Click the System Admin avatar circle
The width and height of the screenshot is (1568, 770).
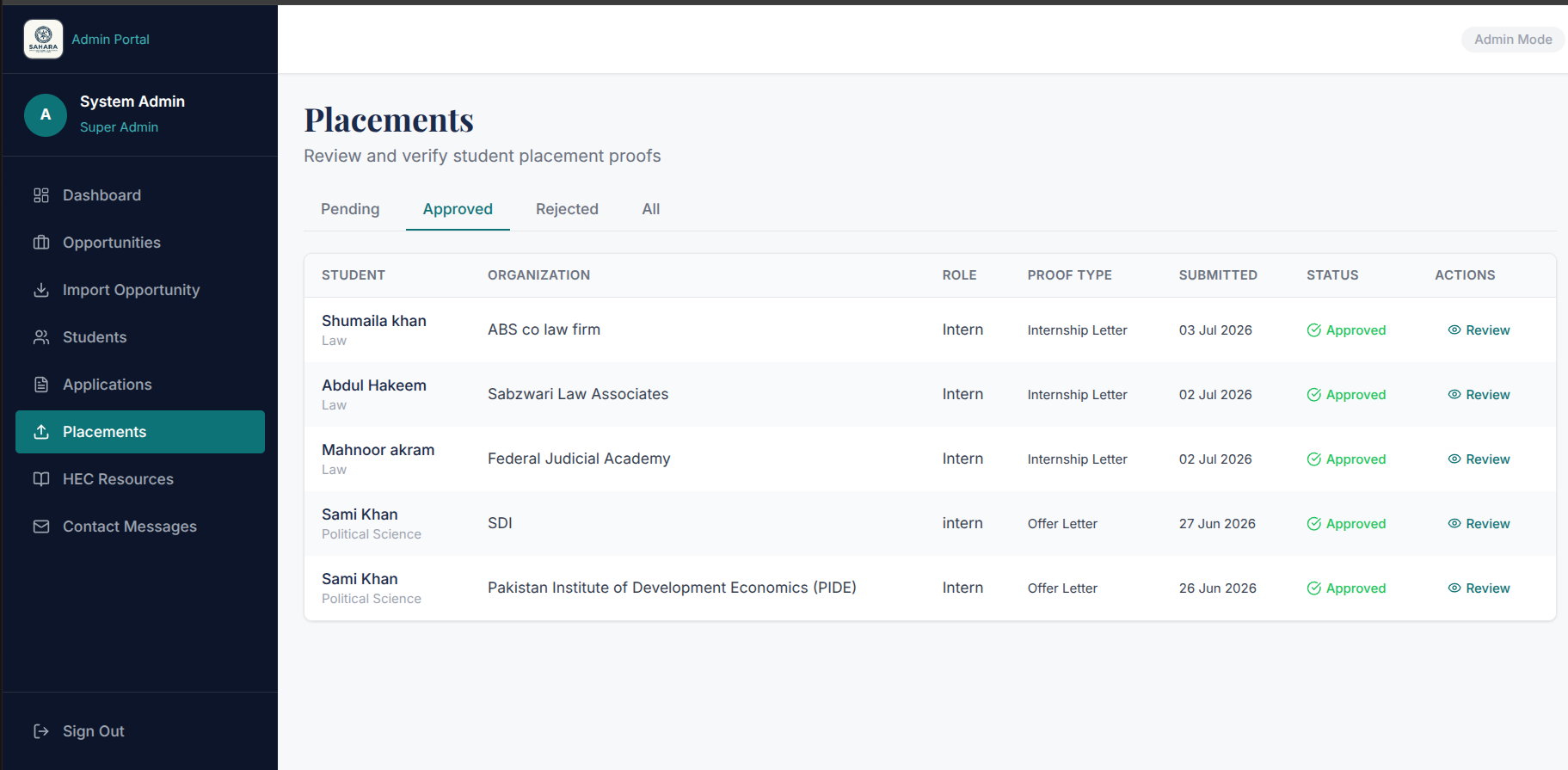point(46,114)
